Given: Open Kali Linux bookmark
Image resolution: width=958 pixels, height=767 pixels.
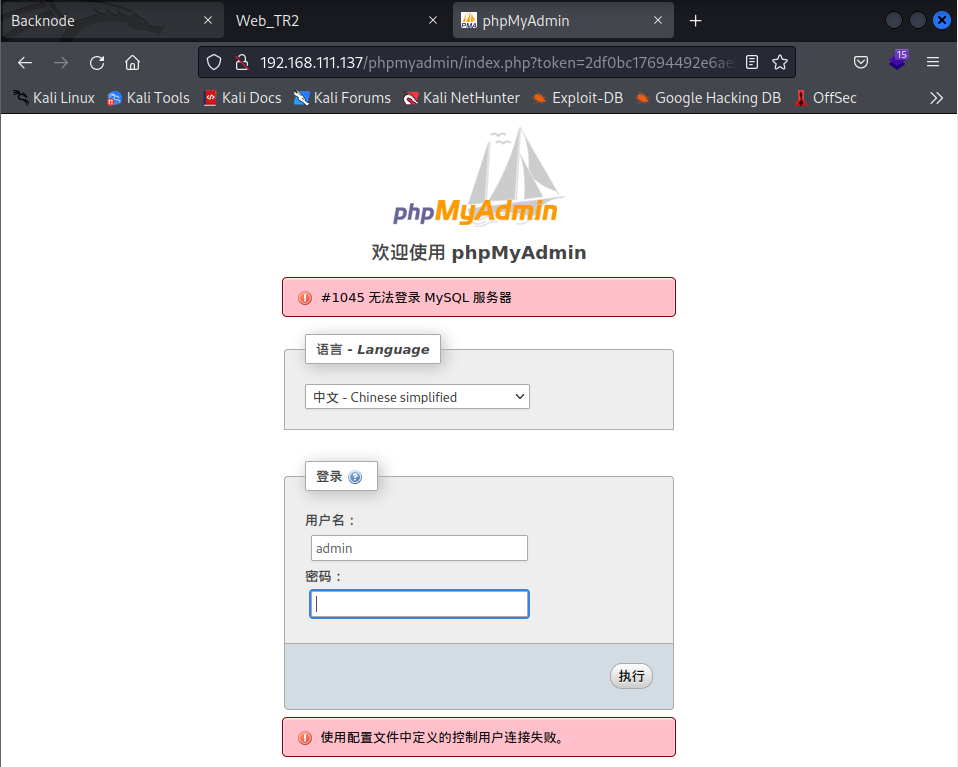Looking at the screenshot, I should pos(54,98).
